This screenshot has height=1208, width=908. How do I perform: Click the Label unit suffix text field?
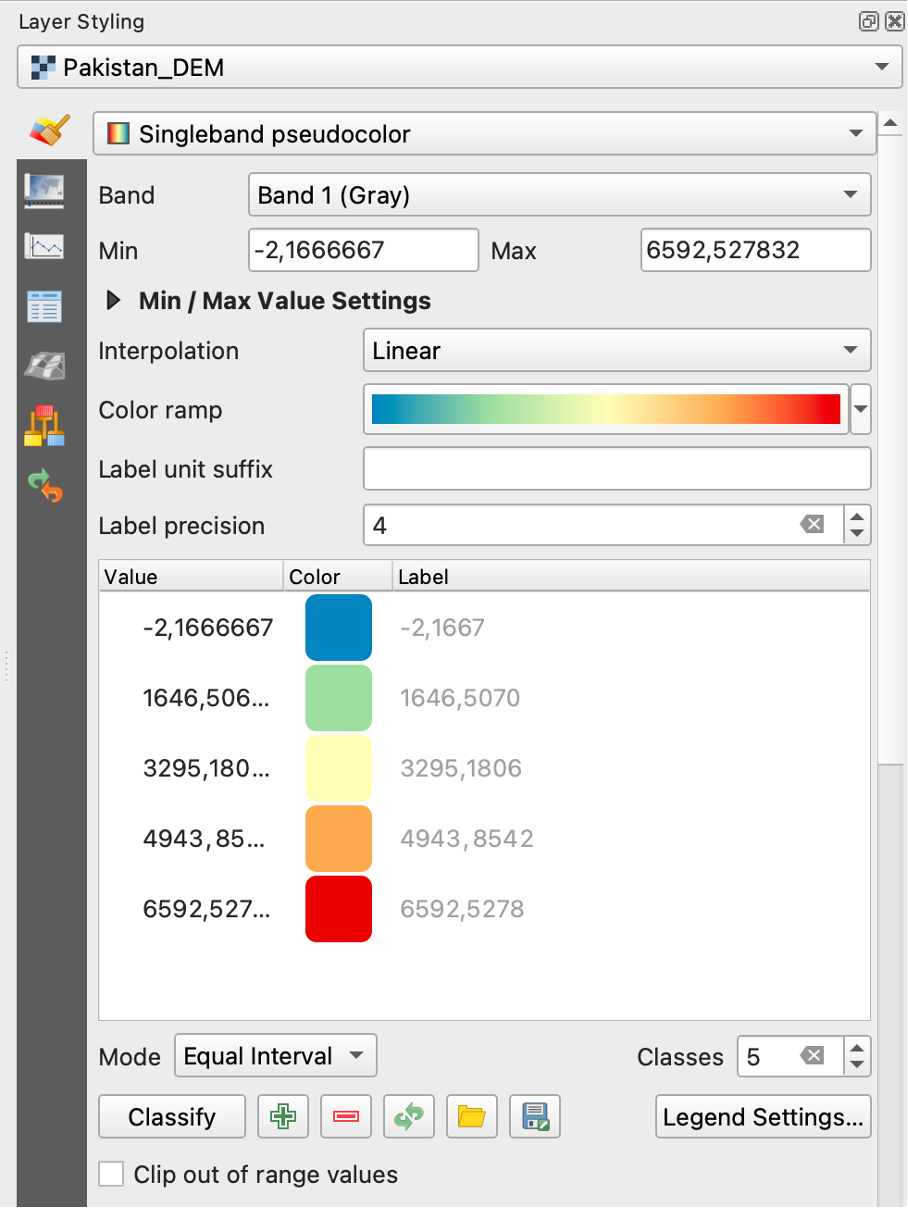click(x=616, y=469)
